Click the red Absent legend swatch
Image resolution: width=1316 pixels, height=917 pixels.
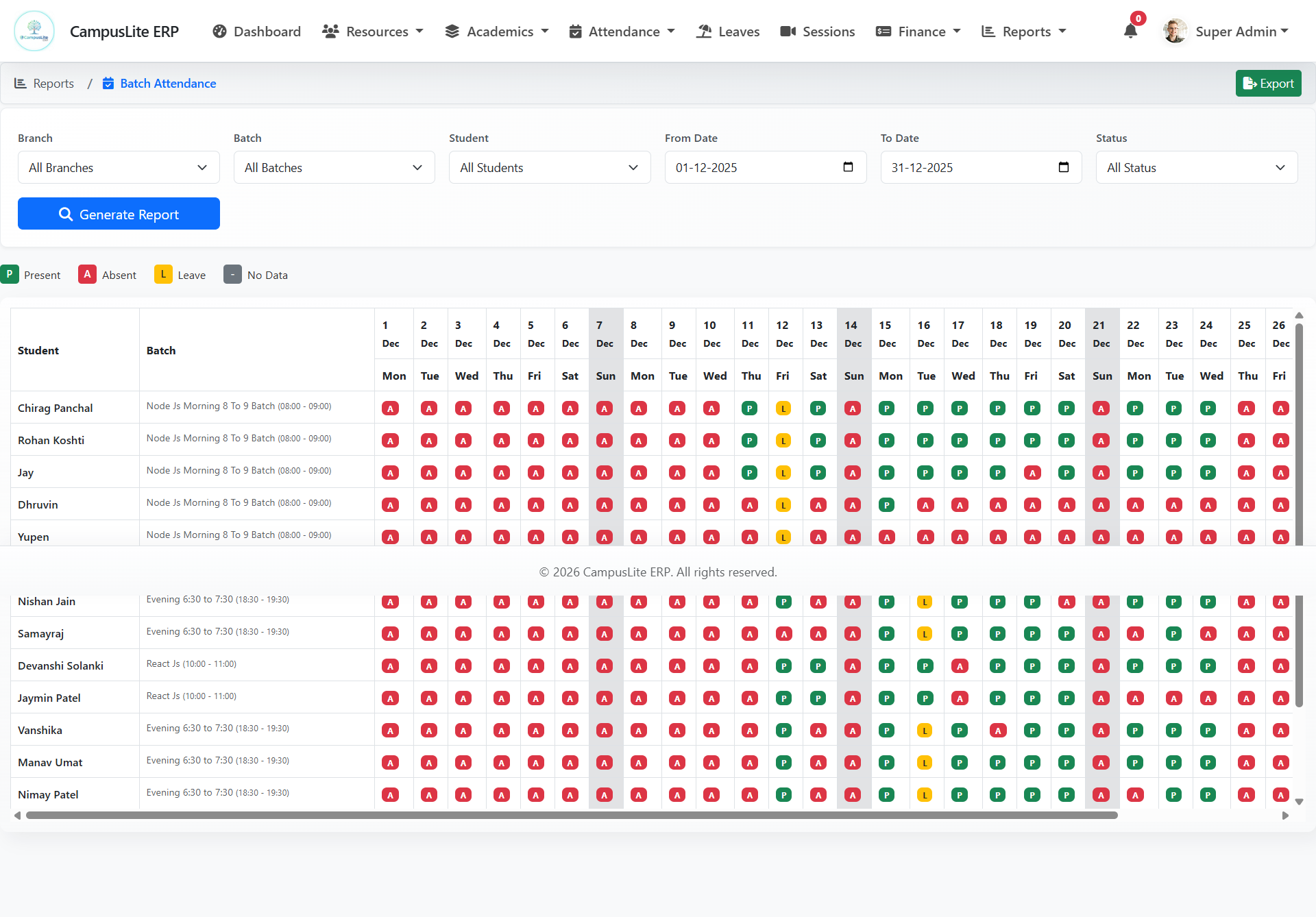tap(87, 274)
